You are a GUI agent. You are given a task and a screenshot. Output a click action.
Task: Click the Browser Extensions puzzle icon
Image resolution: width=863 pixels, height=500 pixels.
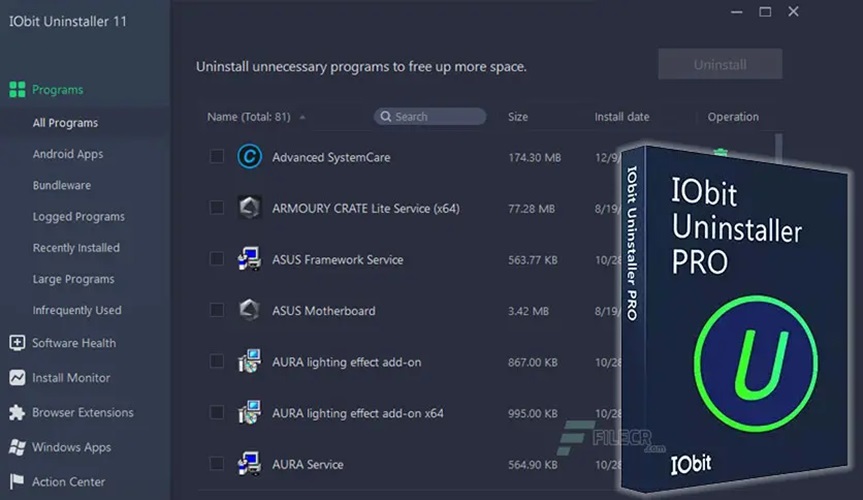(x=17, y=412)
